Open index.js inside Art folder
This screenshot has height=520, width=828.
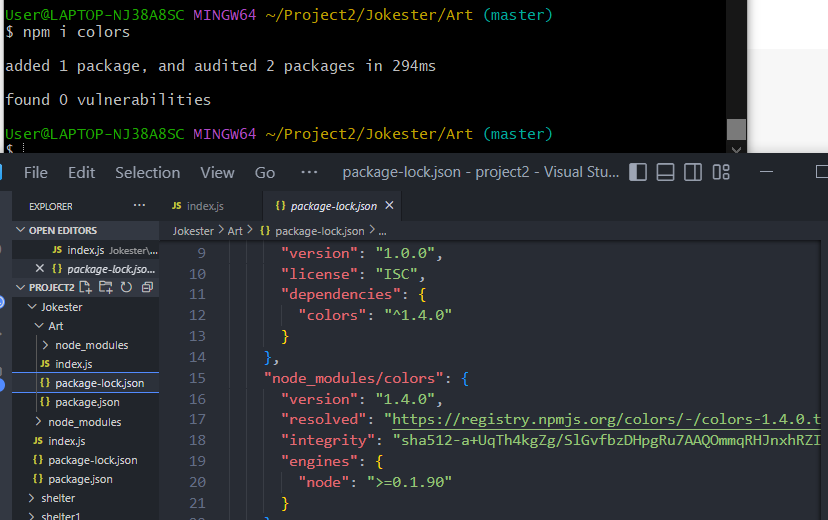86,364
